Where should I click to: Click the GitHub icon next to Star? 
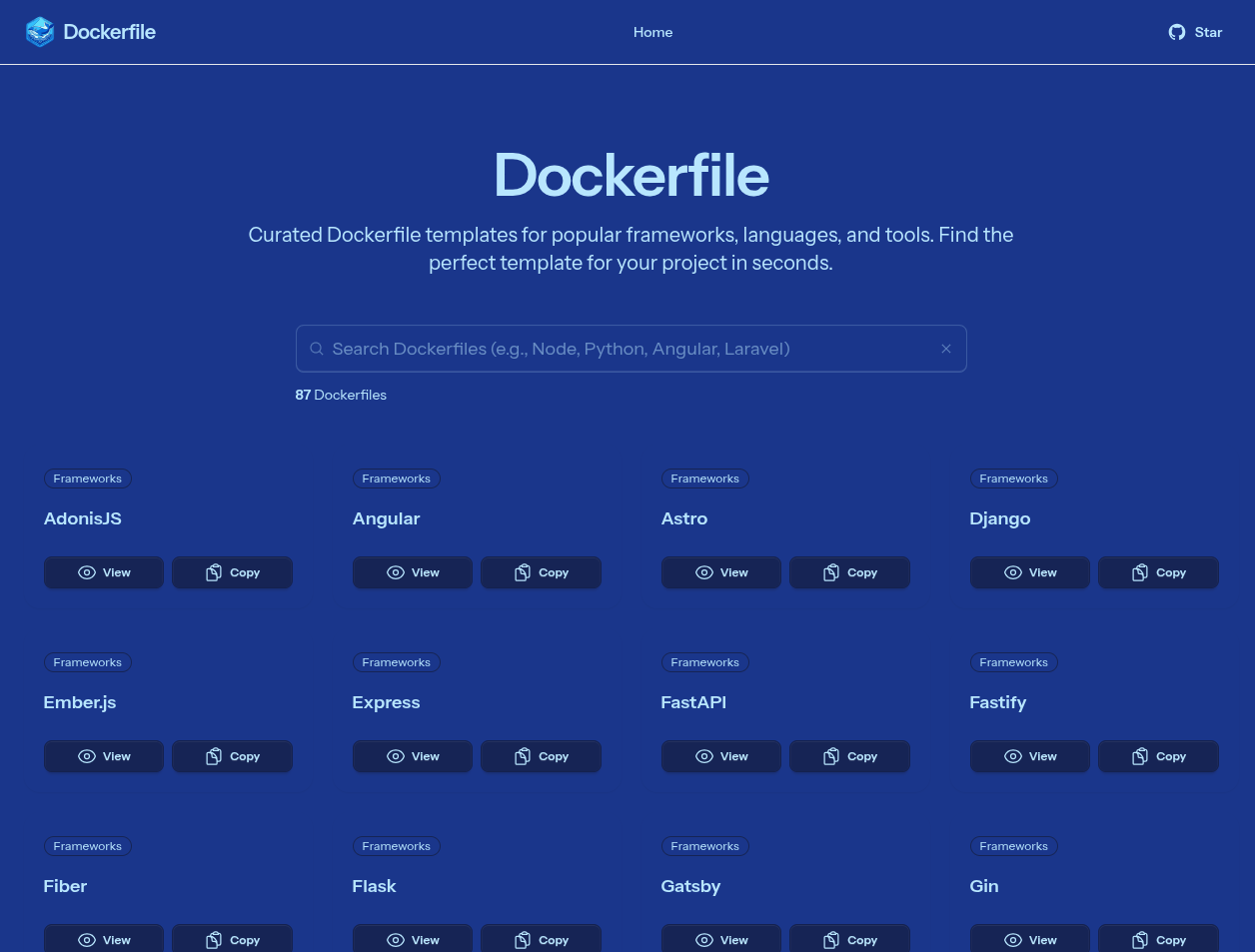[1177, 32]
